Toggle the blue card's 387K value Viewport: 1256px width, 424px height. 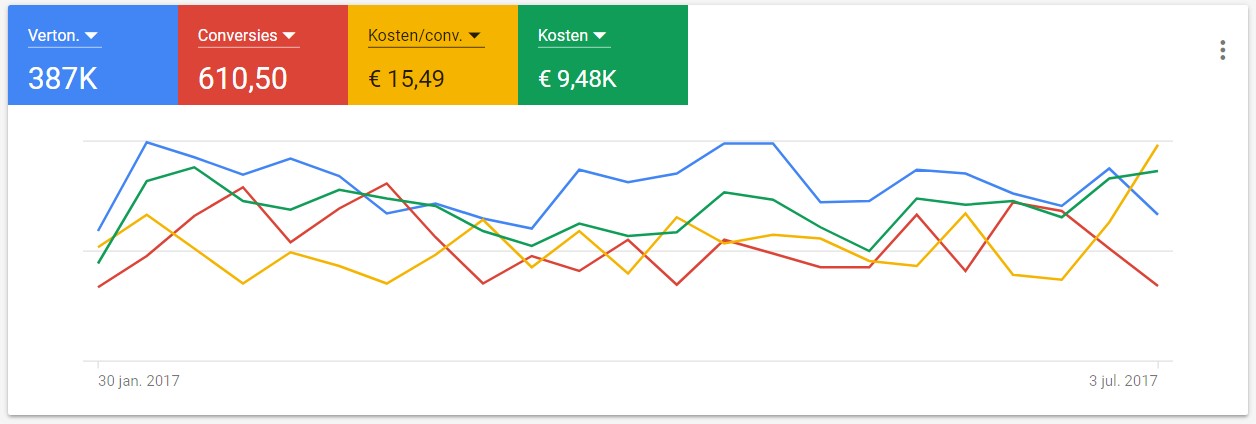pos(62,78)
